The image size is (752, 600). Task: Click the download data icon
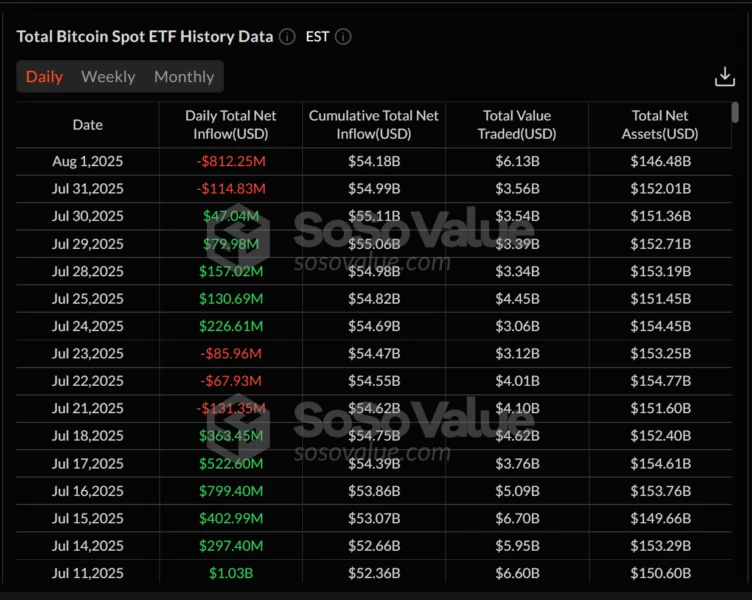tap(724, 77)
